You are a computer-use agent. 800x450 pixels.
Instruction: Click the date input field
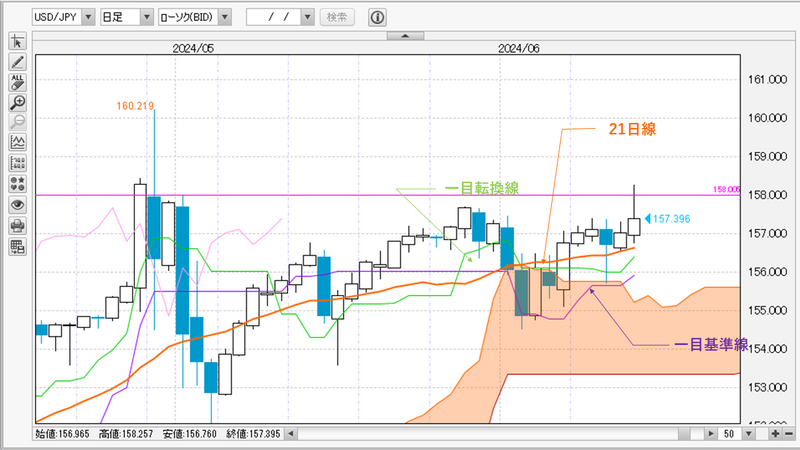(x=273, y=17)
